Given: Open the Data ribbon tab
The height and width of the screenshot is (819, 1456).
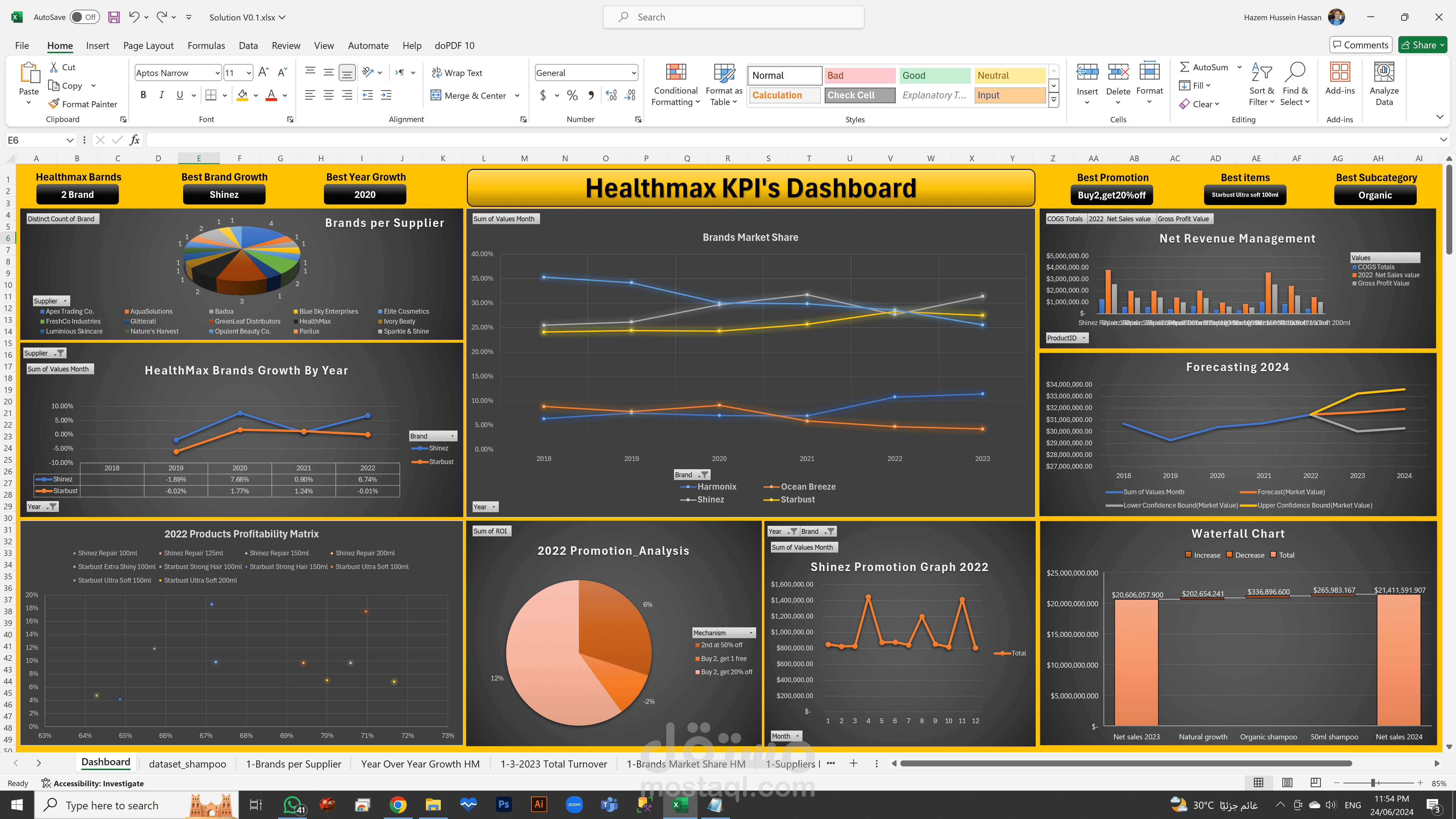Looking at the screenshot, I should 248,45.
